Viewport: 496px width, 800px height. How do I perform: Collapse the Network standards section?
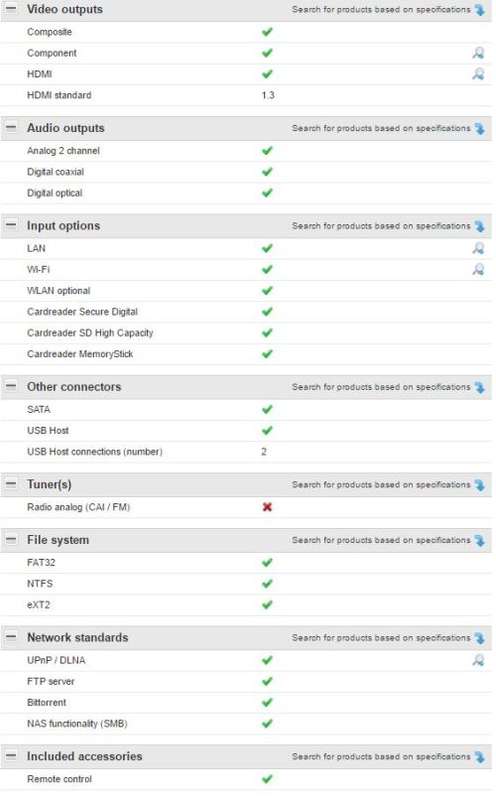(x=11, y=637)
